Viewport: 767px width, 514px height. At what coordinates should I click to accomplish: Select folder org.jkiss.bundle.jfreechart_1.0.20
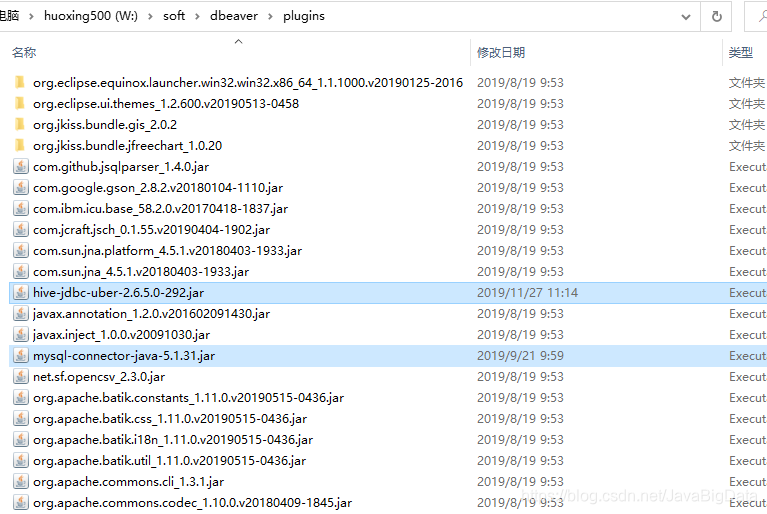click(x=127, y=146)
